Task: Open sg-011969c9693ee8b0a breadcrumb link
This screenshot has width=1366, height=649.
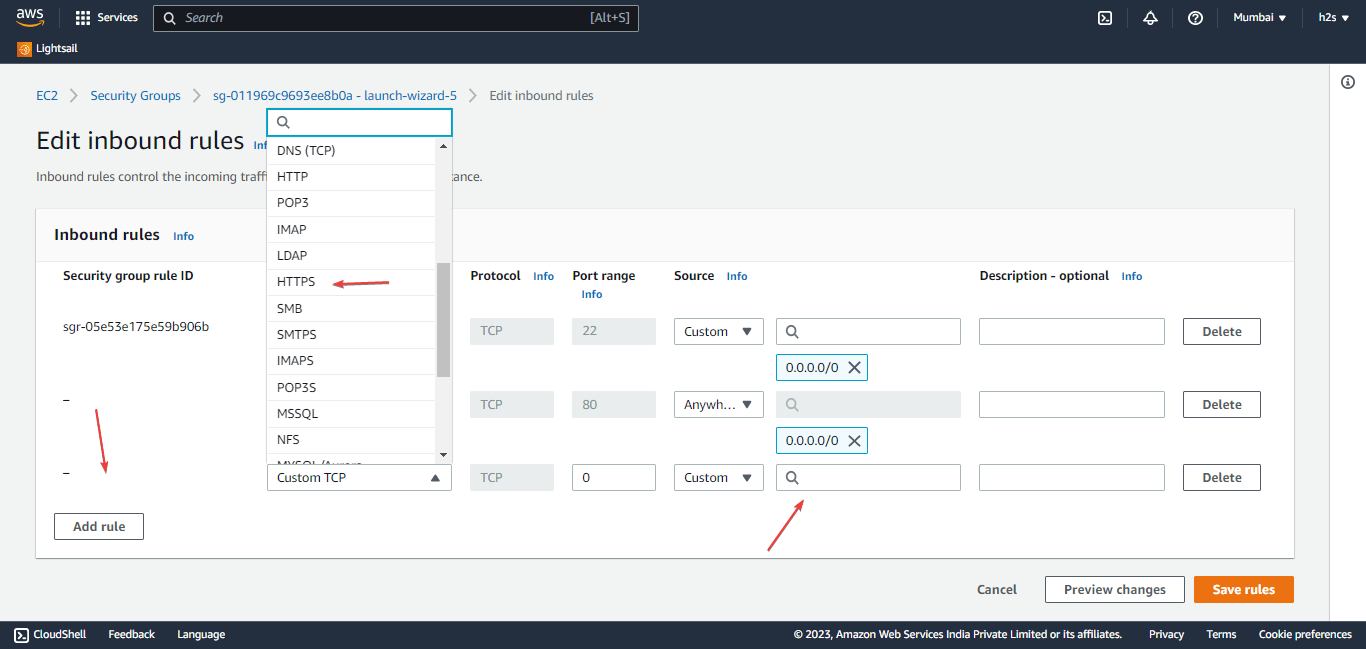Action: pyautogui.click(x=335, y=96)
